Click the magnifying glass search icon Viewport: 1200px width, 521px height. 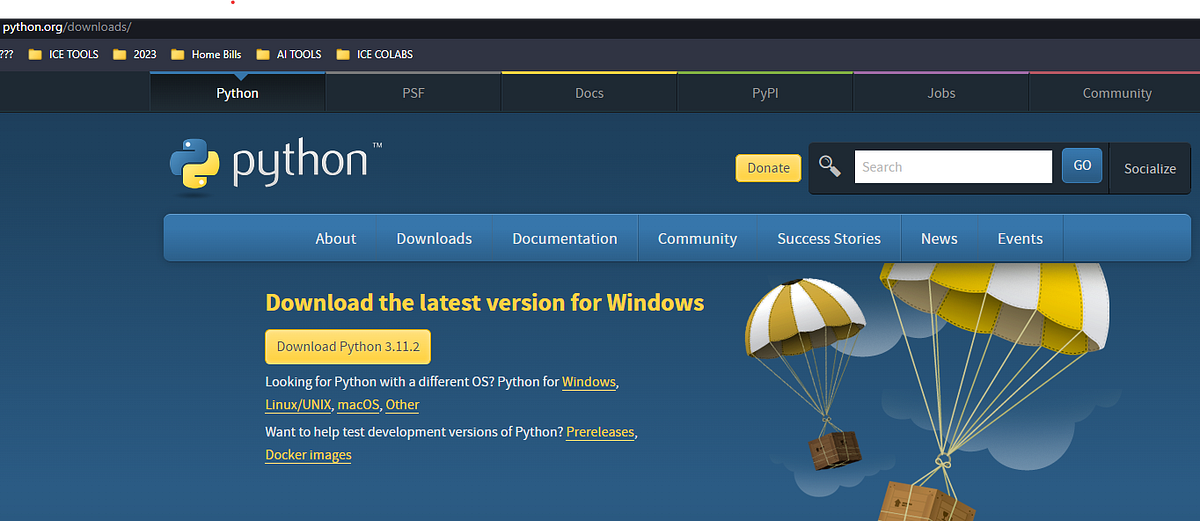click(x=830, y=166)
